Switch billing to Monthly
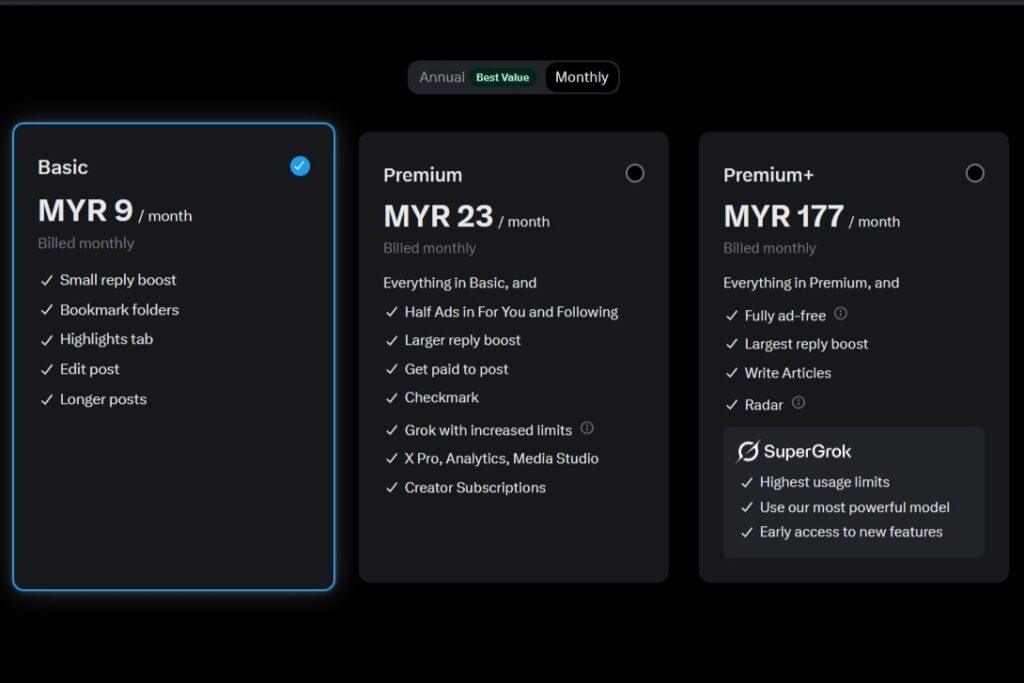The image size is (1024, 683). click(x=581, y=77)
